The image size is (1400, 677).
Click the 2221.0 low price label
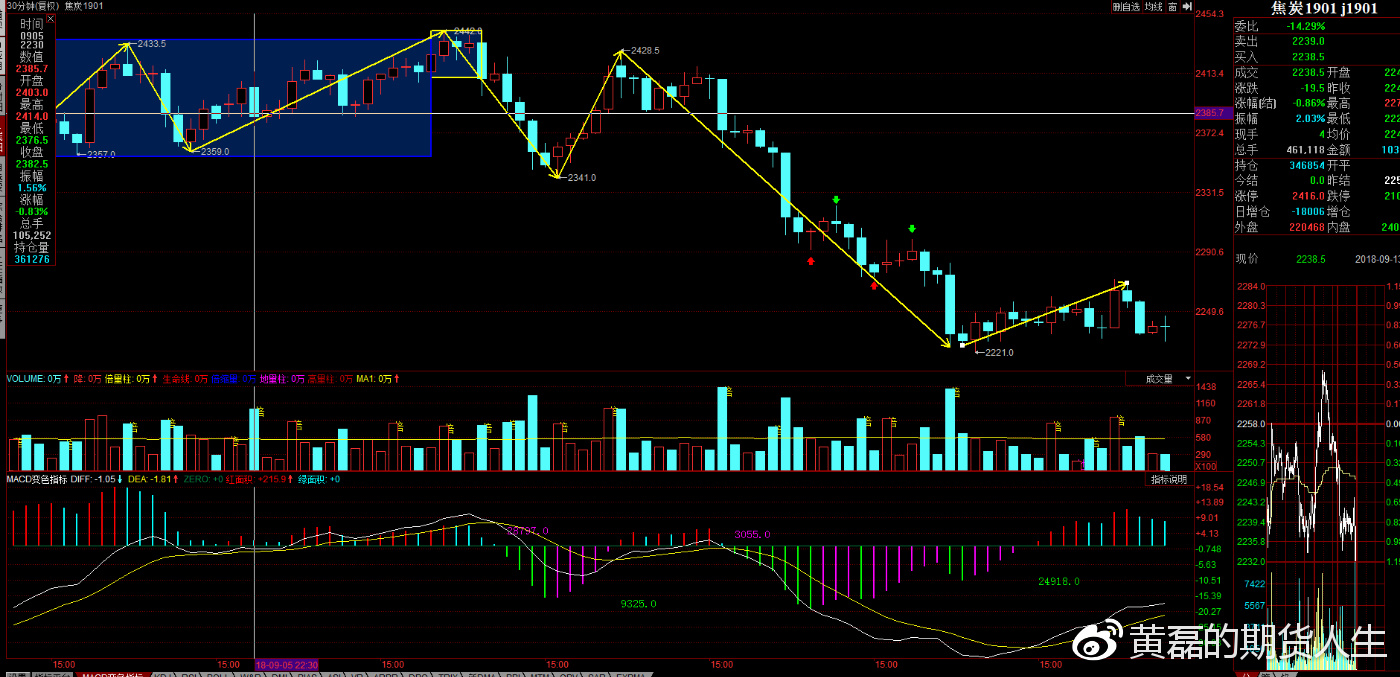pyautogui.click(x=999, y=352)
